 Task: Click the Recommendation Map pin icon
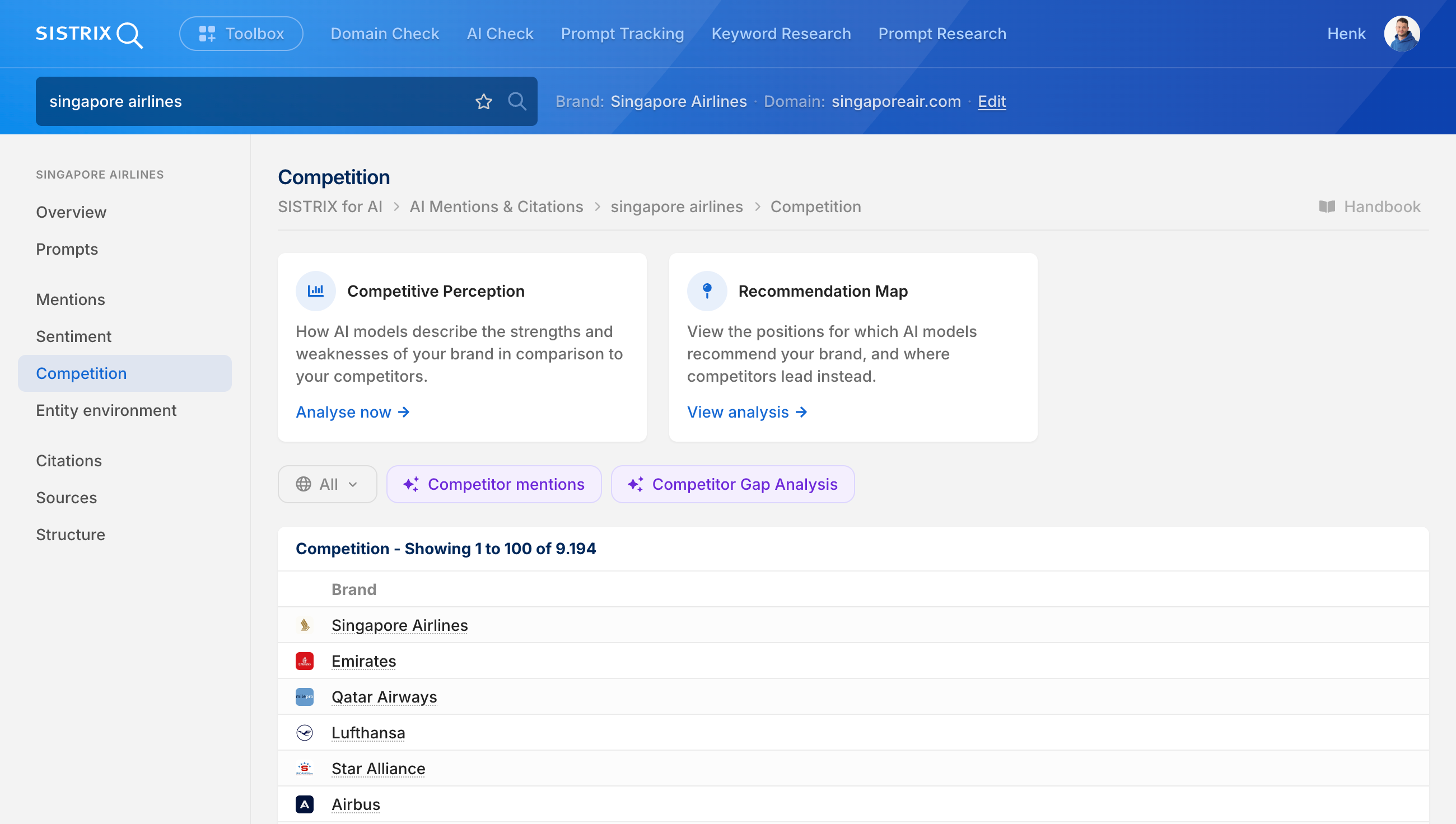click(x=707, y=291)
